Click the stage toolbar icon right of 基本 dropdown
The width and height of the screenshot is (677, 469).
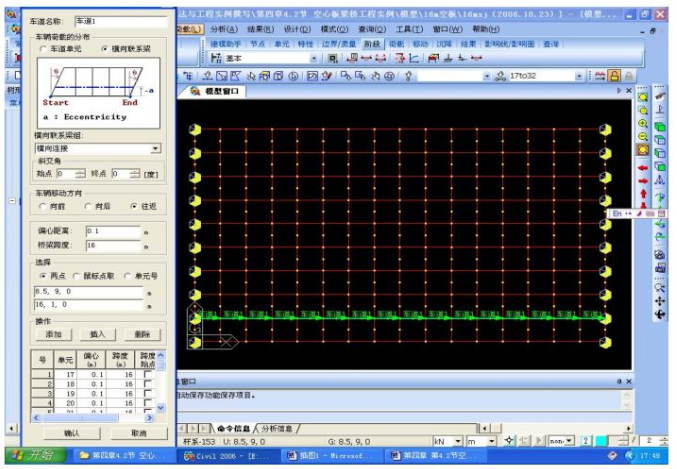332,58
